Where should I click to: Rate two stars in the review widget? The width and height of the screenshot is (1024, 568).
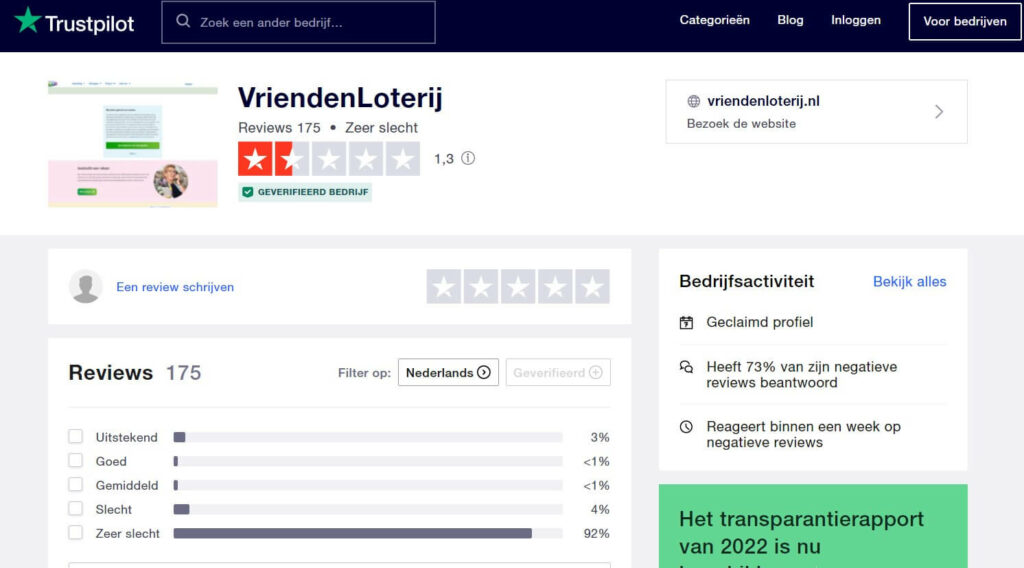point(481,287)
